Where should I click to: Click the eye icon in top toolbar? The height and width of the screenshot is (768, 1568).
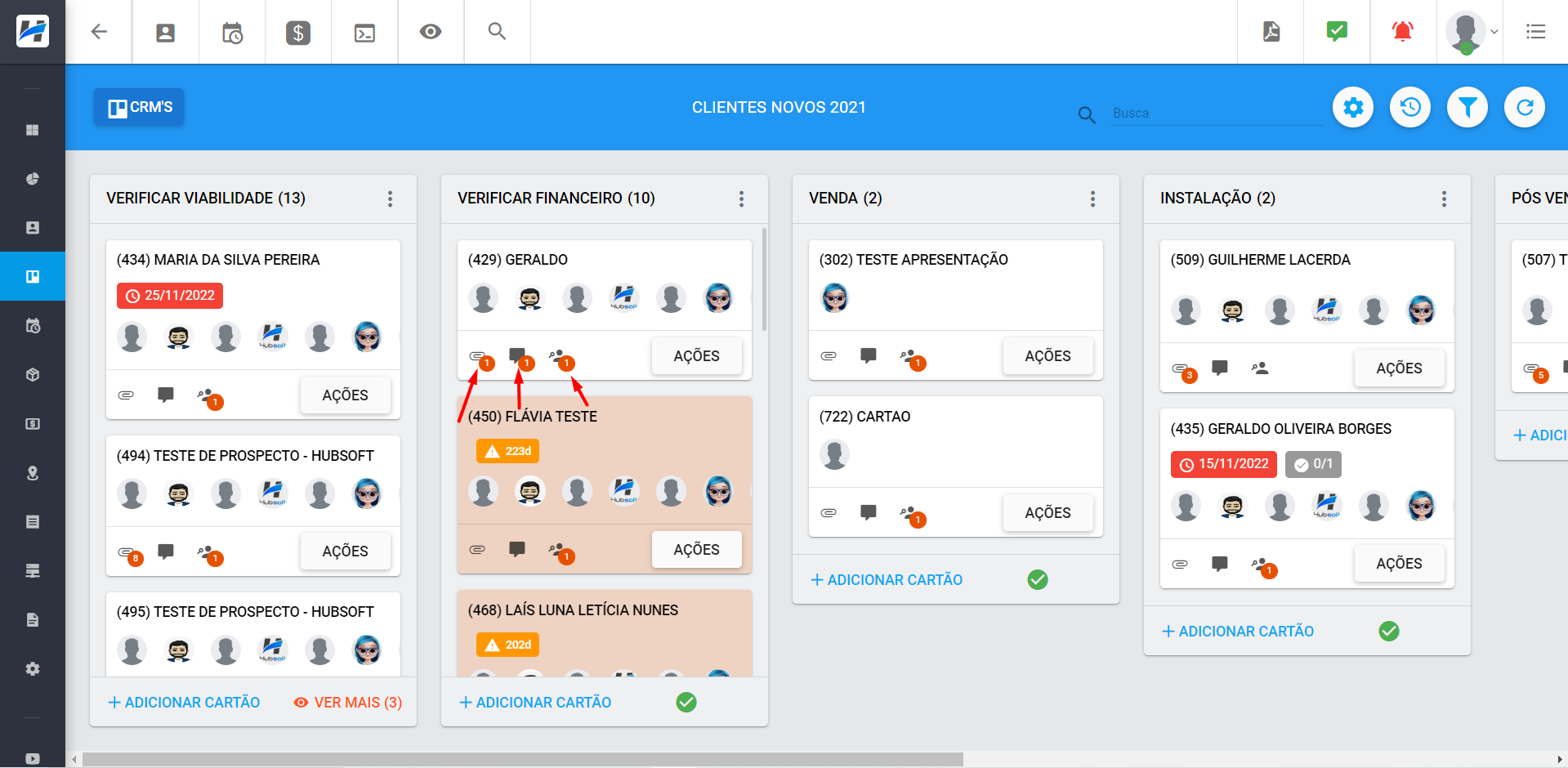[431, 32]
